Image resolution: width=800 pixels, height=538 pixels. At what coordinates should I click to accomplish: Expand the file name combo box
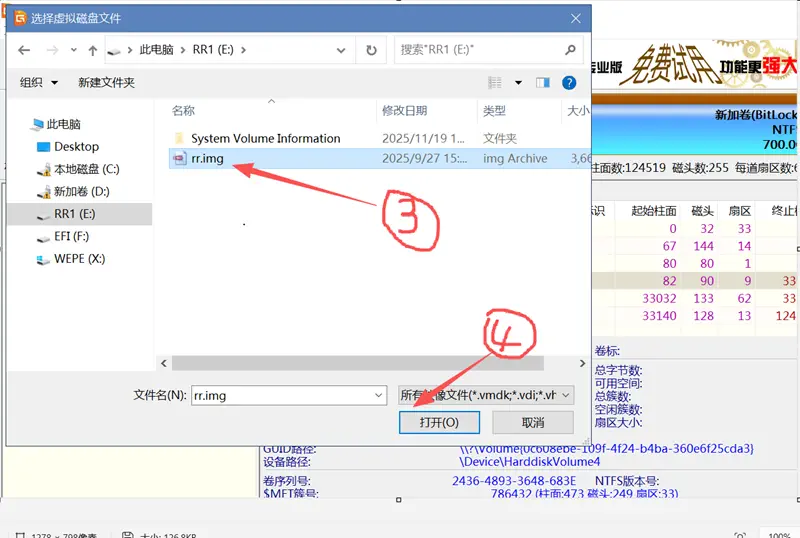coord(378,395)
